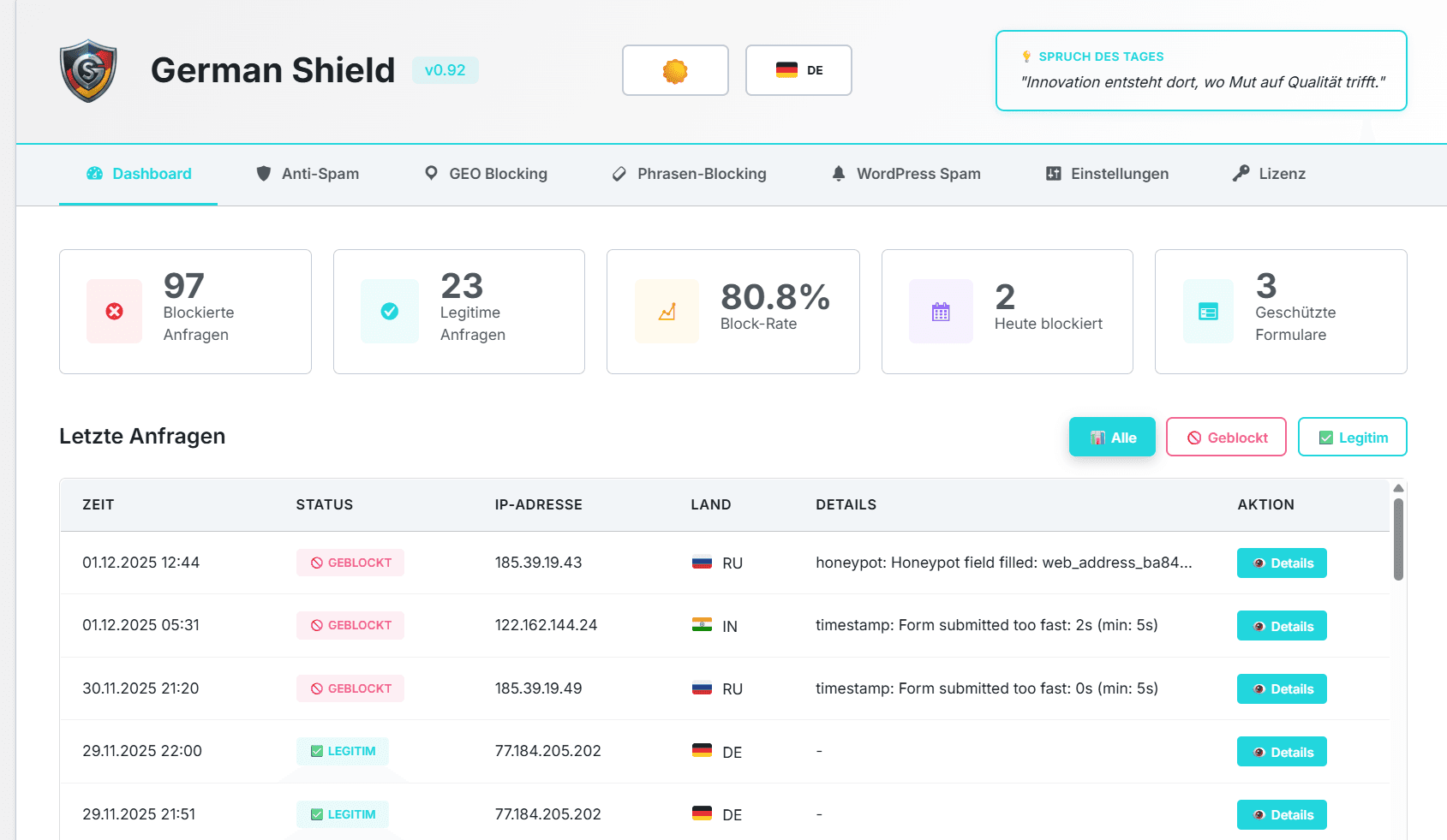This screenshot has width=1447, height=840.
Task: Select the theme toggle sun icon
Action: (675, 70)
